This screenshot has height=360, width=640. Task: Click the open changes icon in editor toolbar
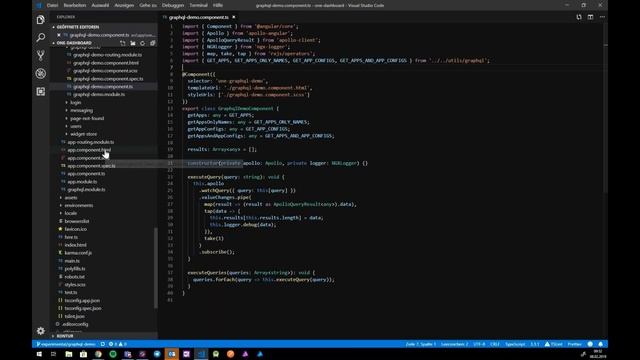tap(579, 17)
